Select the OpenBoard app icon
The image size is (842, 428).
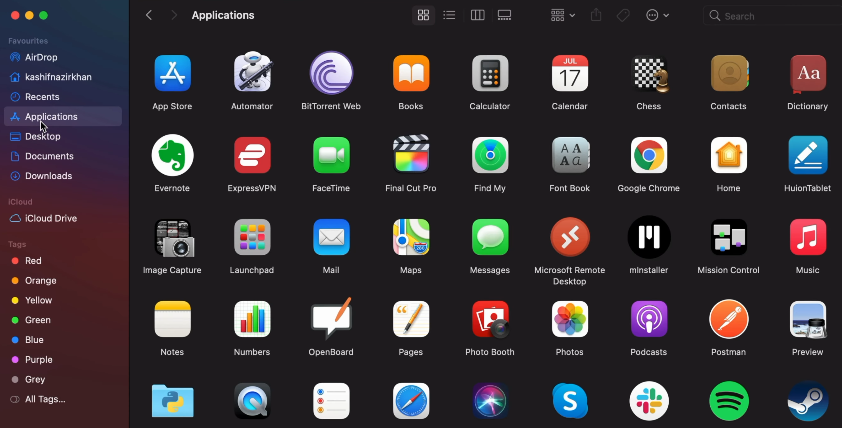331,318
